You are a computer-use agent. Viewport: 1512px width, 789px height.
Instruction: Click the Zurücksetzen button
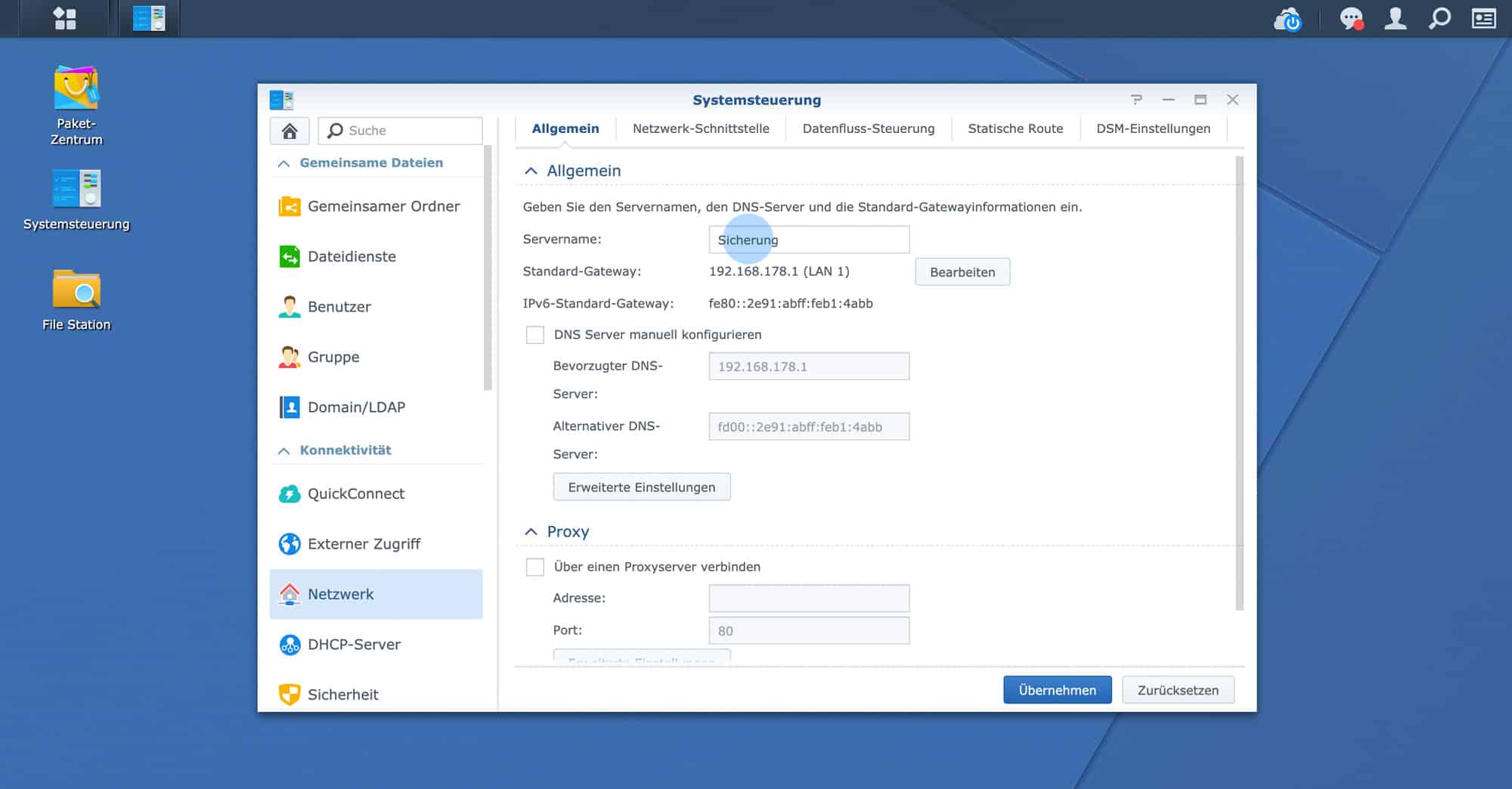coord(1178,690)
